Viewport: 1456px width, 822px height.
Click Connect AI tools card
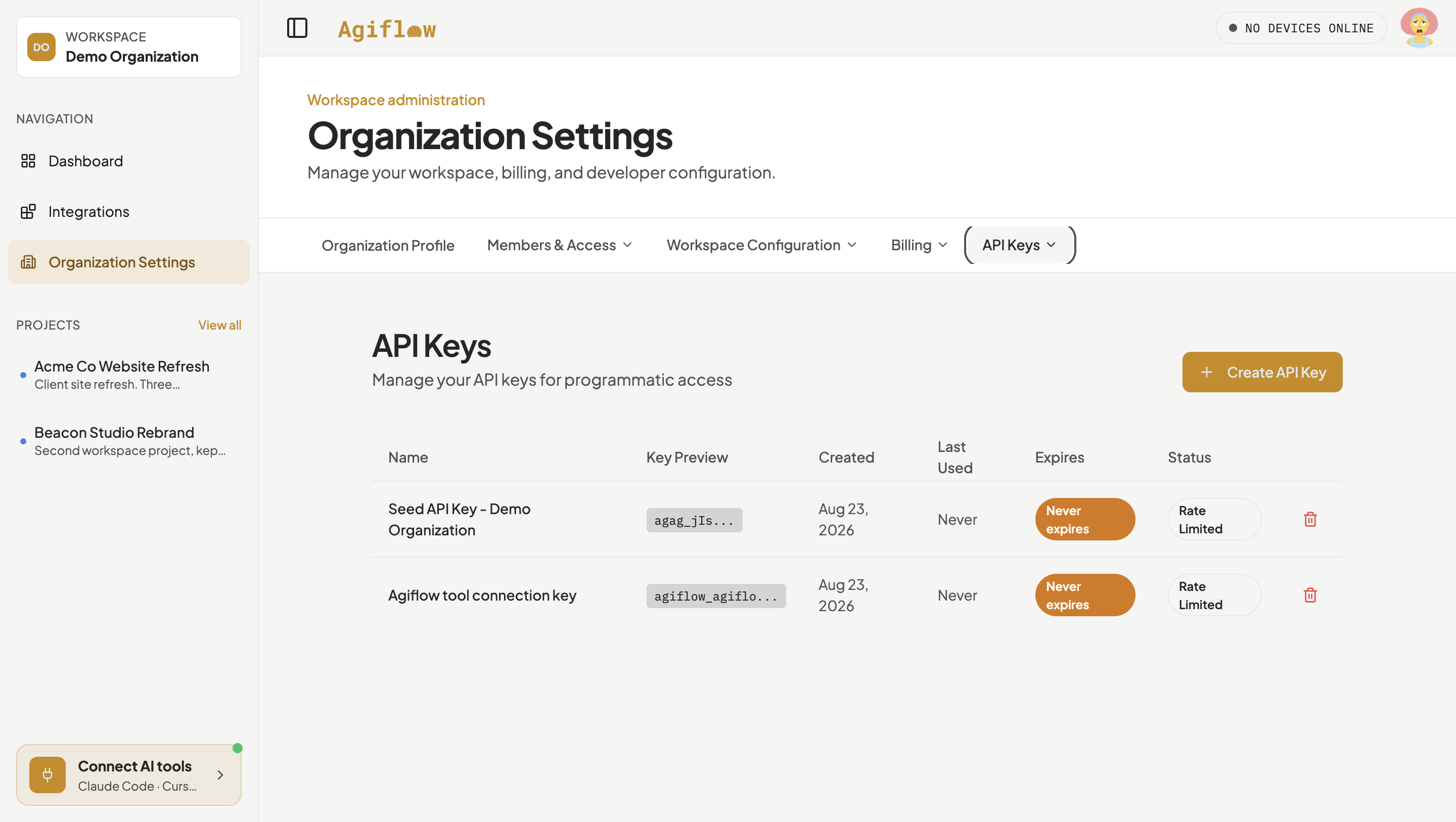coord(129,774)
